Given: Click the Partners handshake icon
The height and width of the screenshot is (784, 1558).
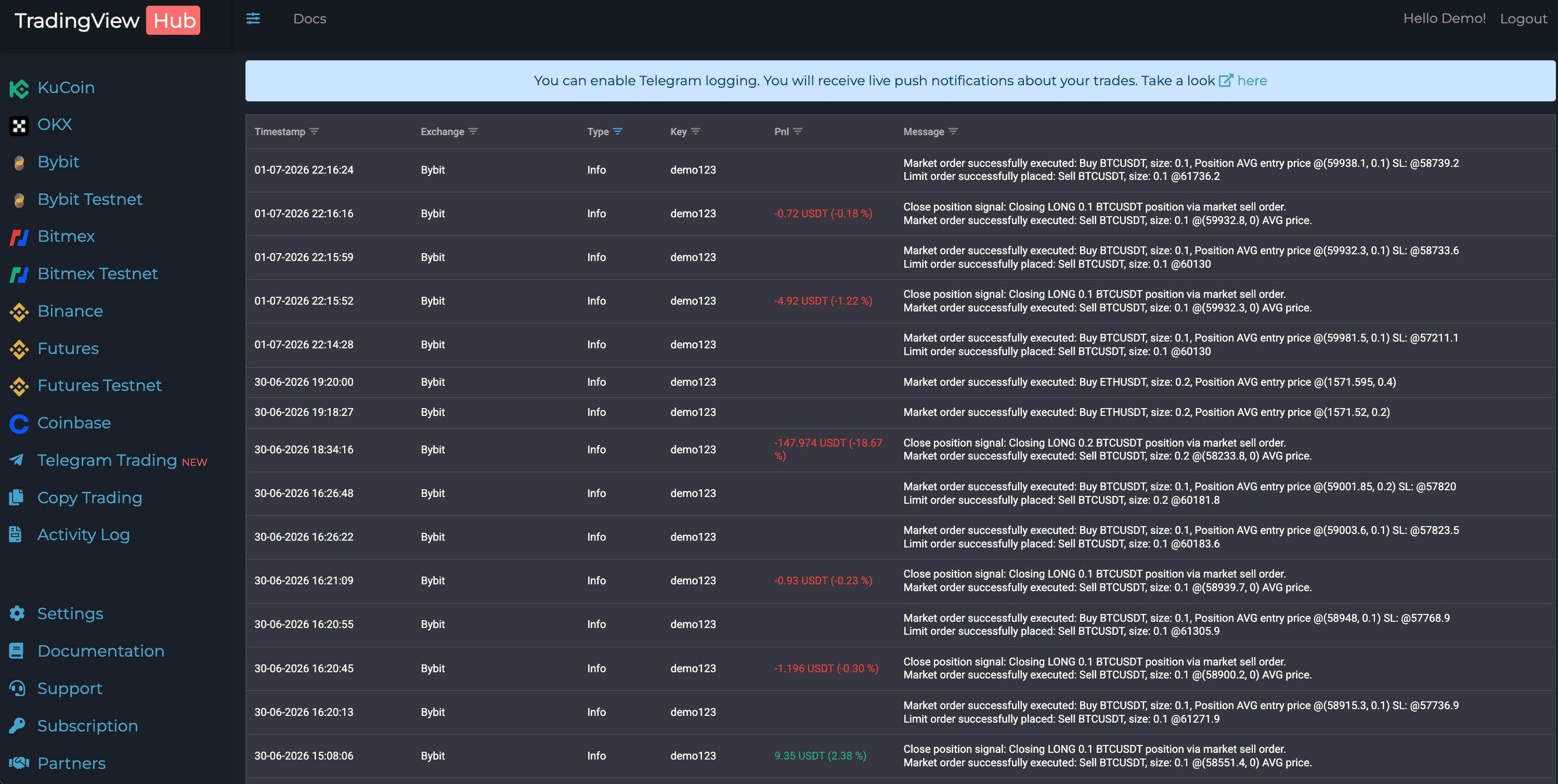Looking at the screenshot, I should click(19, 763).
